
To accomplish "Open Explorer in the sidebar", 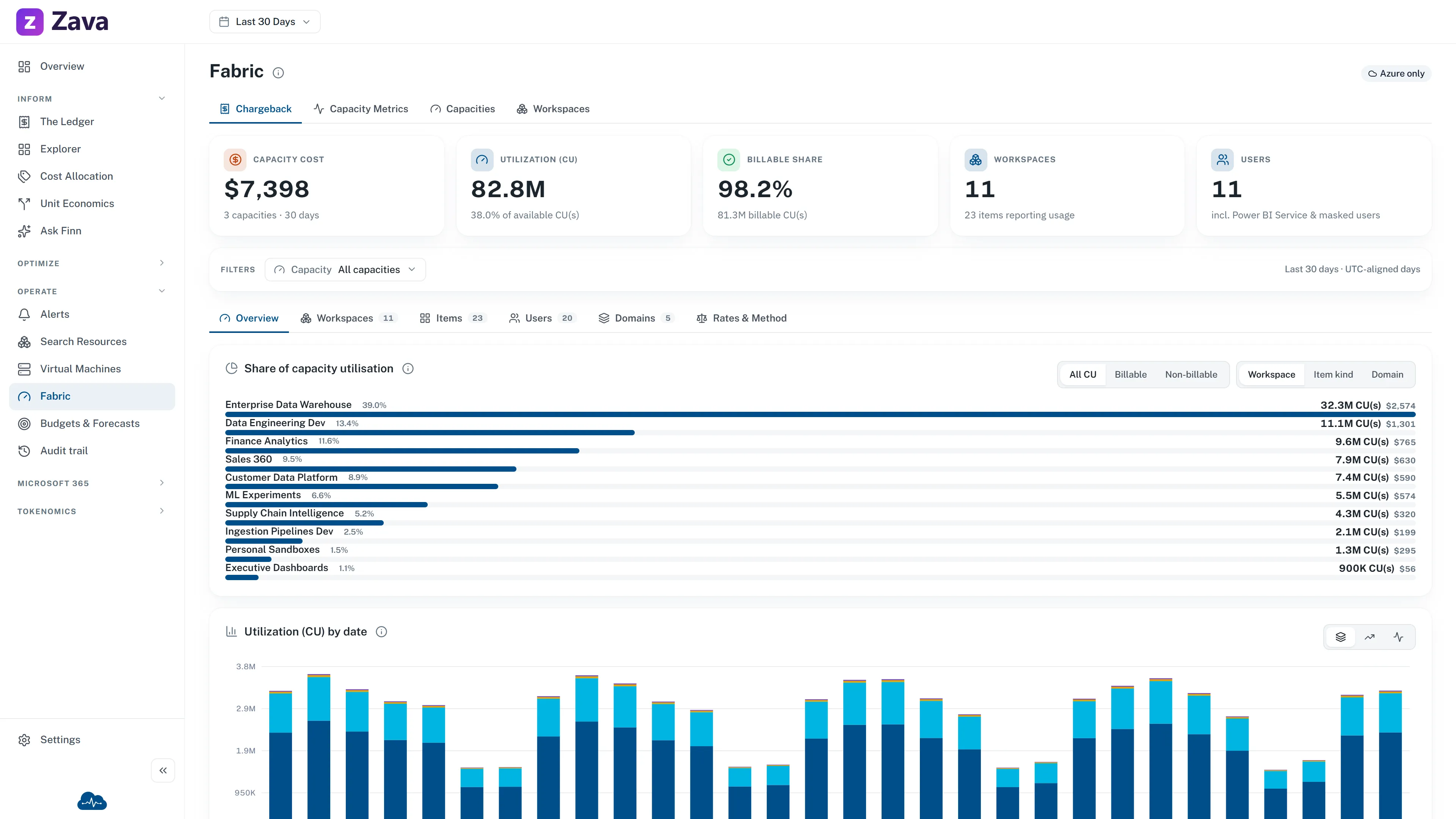I will pos(92,149).
